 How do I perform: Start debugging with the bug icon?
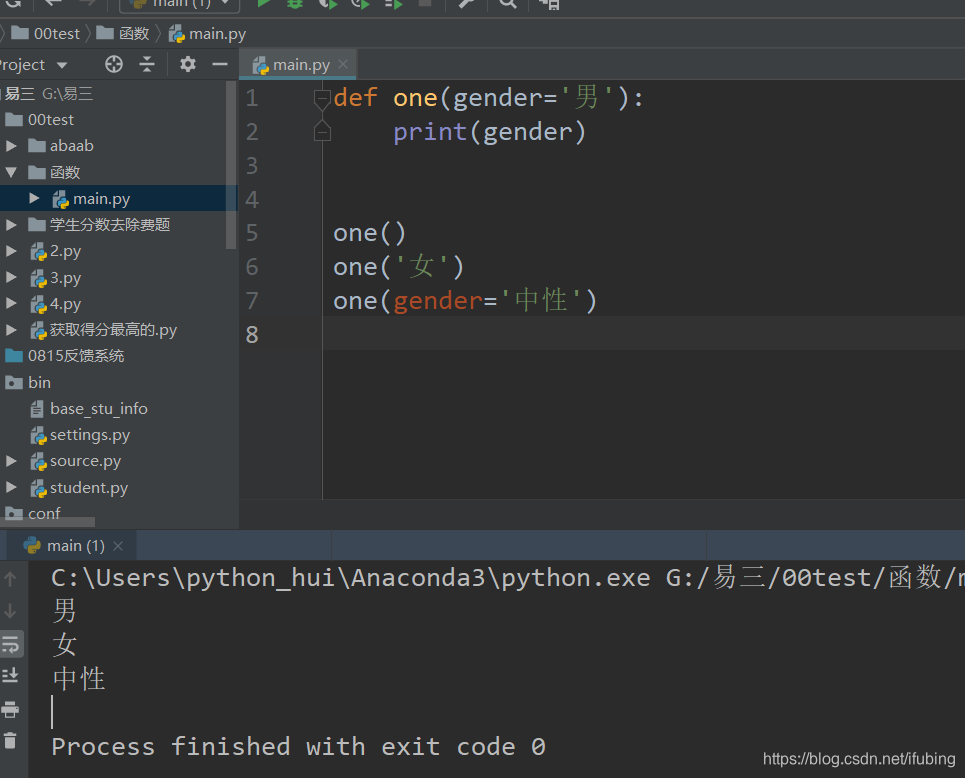(295, 4)
